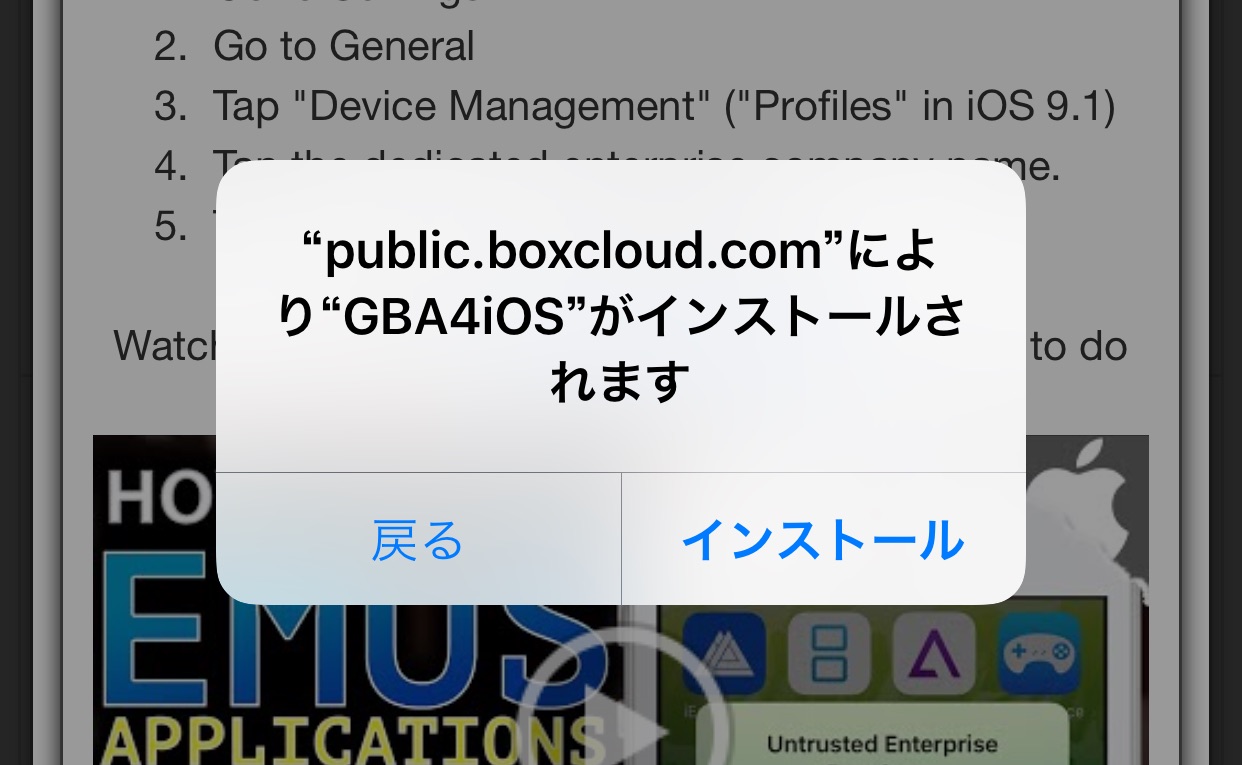Tap the 戻る button to go back
The height and width of the screenshot is (765, 1242).
click(418, 540)
